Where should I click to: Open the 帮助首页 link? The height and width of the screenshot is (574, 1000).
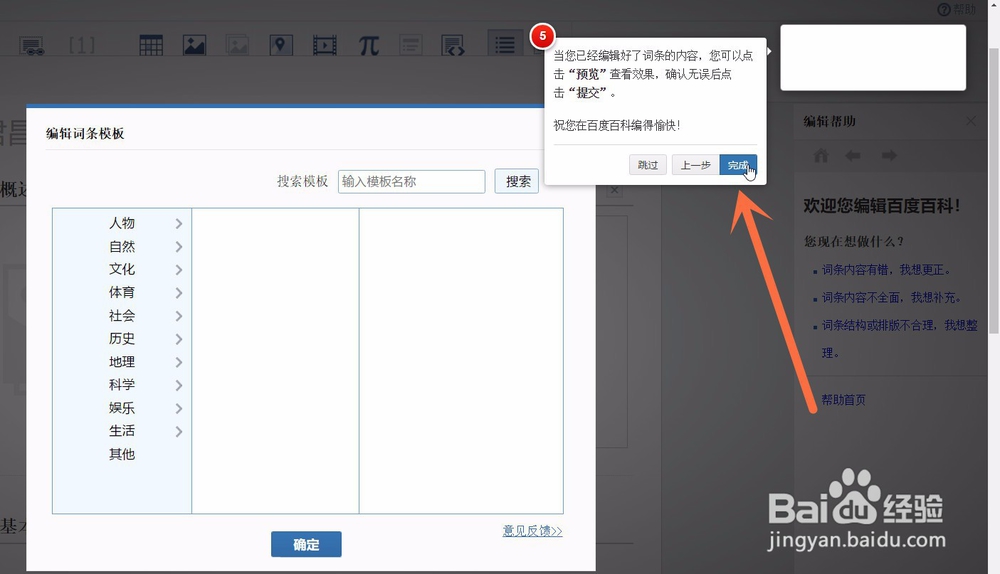click(x=843, y=400)
